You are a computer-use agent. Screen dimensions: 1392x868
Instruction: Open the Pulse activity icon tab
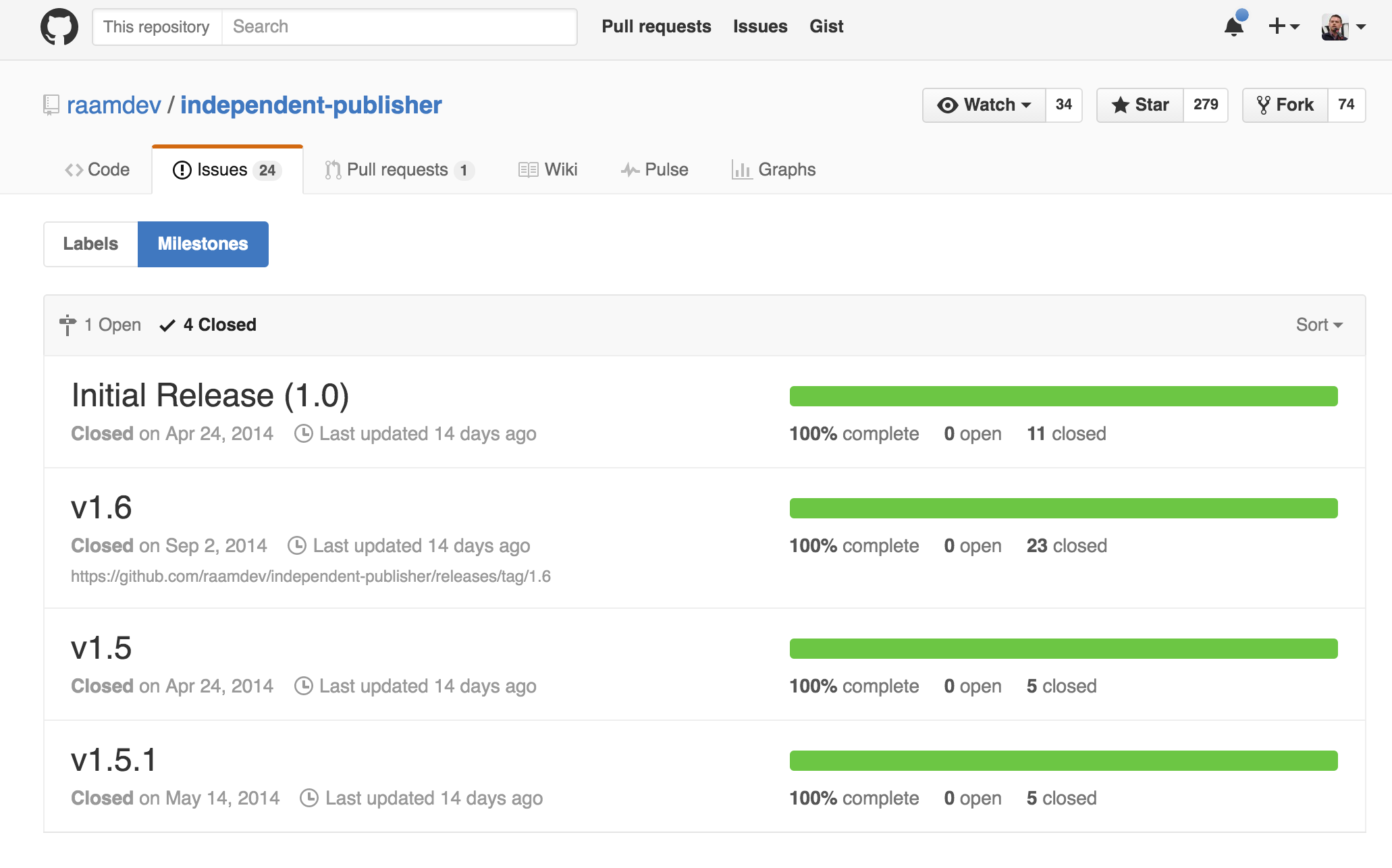tap(655, 169)
